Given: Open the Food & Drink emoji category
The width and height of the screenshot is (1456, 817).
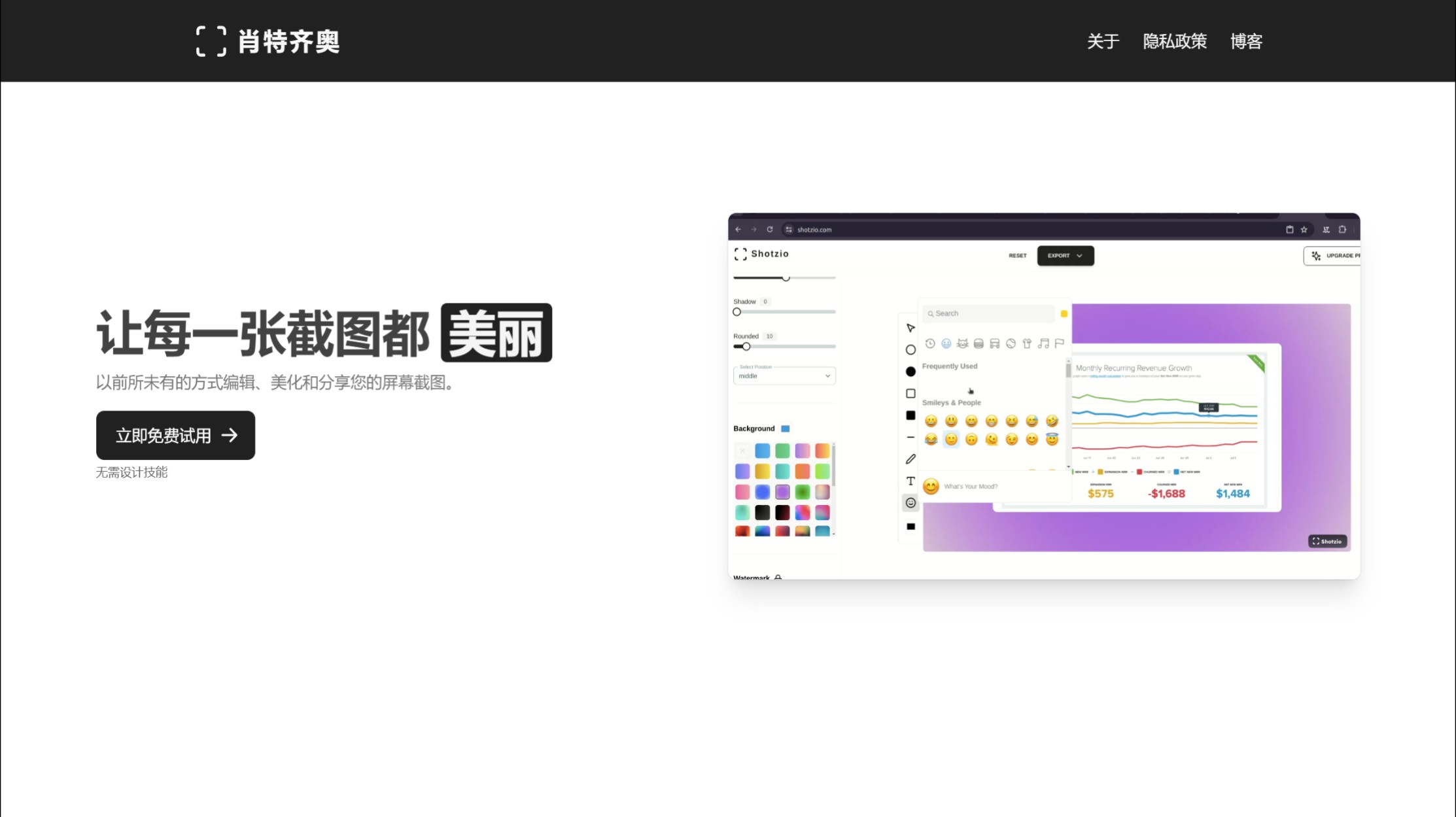Looking at the screenshot, I should 979,343.
